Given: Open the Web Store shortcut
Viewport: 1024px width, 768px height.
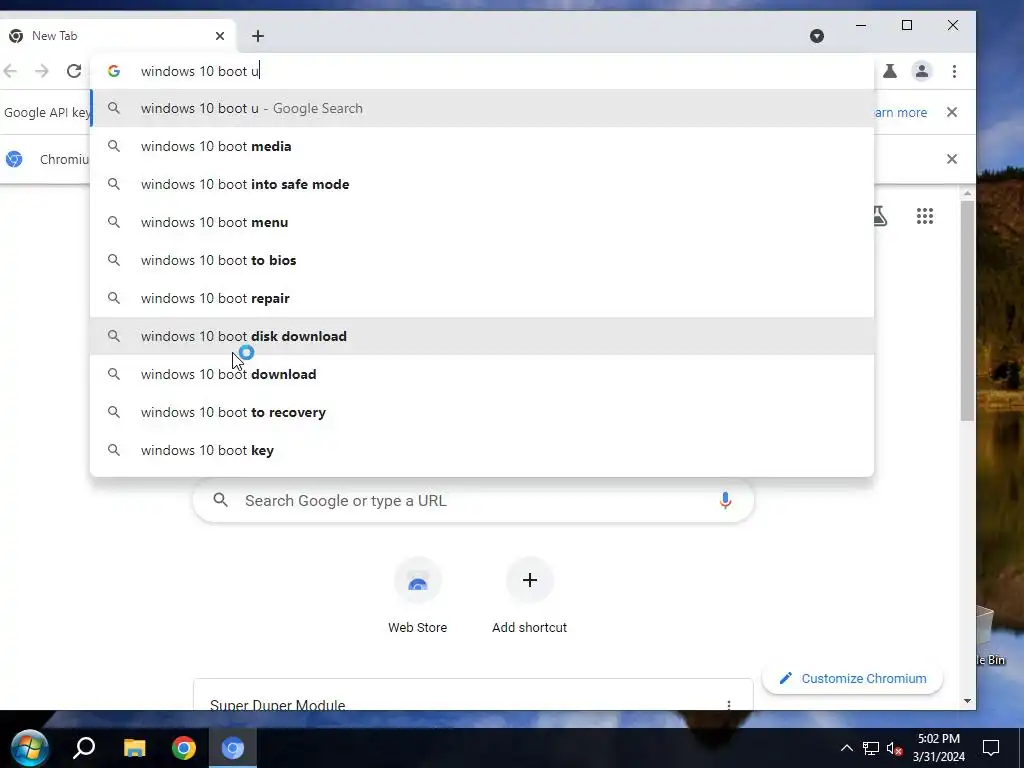Looking at the screenshot, I should [417, 596].
